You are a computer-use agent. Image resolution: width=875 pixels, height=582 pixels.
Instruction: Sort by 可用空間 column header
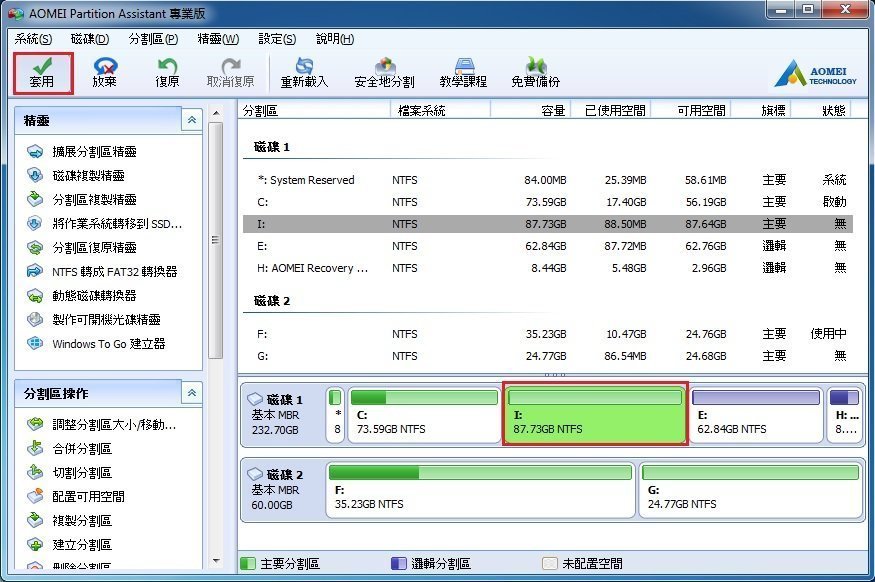[x=690, y=110]
